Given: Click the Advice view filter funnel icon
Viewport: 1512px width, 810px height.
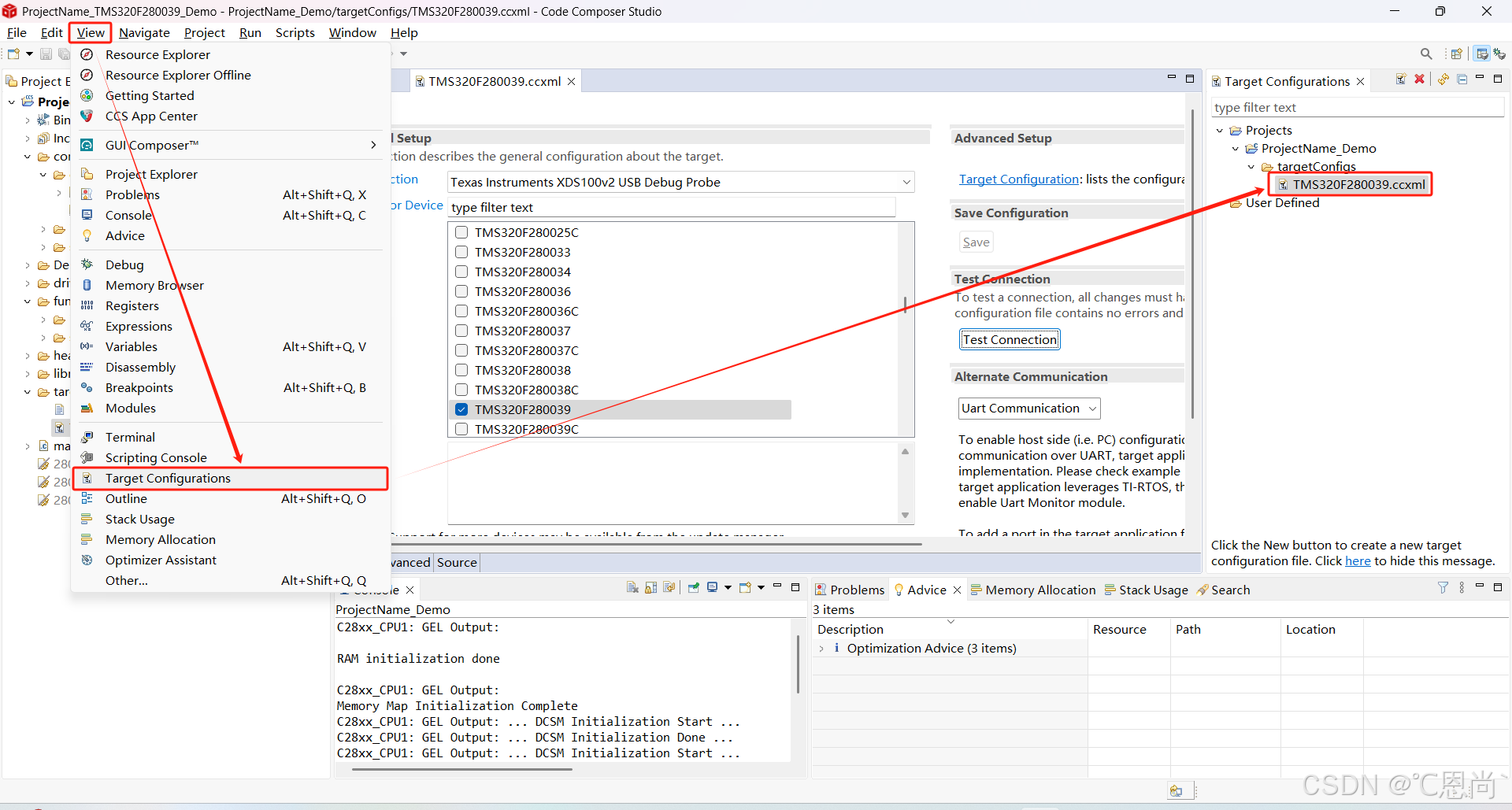Looking at the screenshot, I should coord(1443,588).
